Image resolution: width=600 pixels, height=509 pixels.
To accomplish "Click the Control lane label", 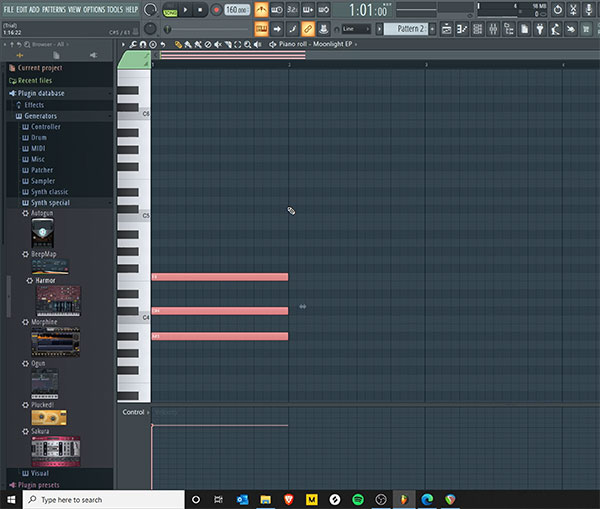I will (133, 412).
